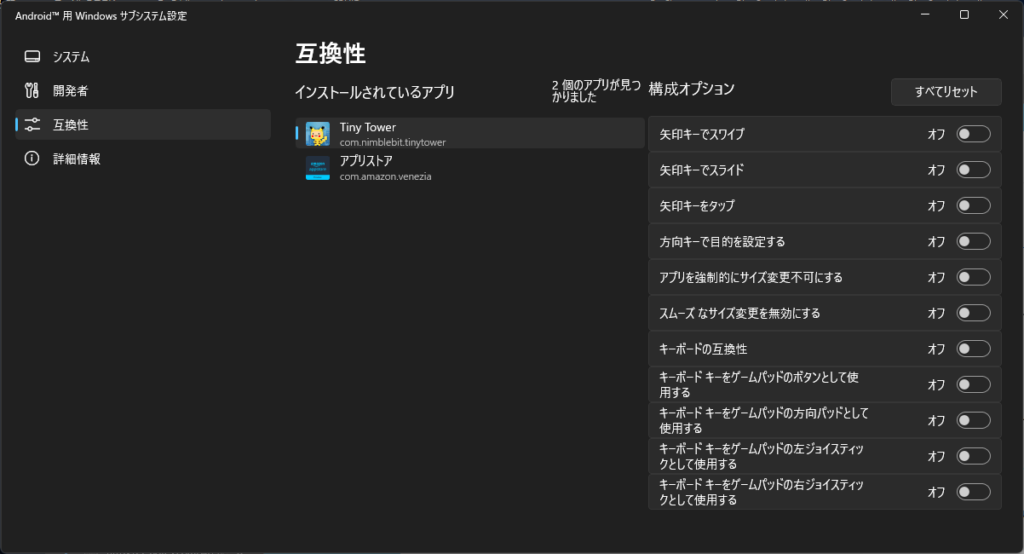Click the アプリストア Amazon app icon
This screenshot has width=1024, height=554.
click(x=318, y=168)
